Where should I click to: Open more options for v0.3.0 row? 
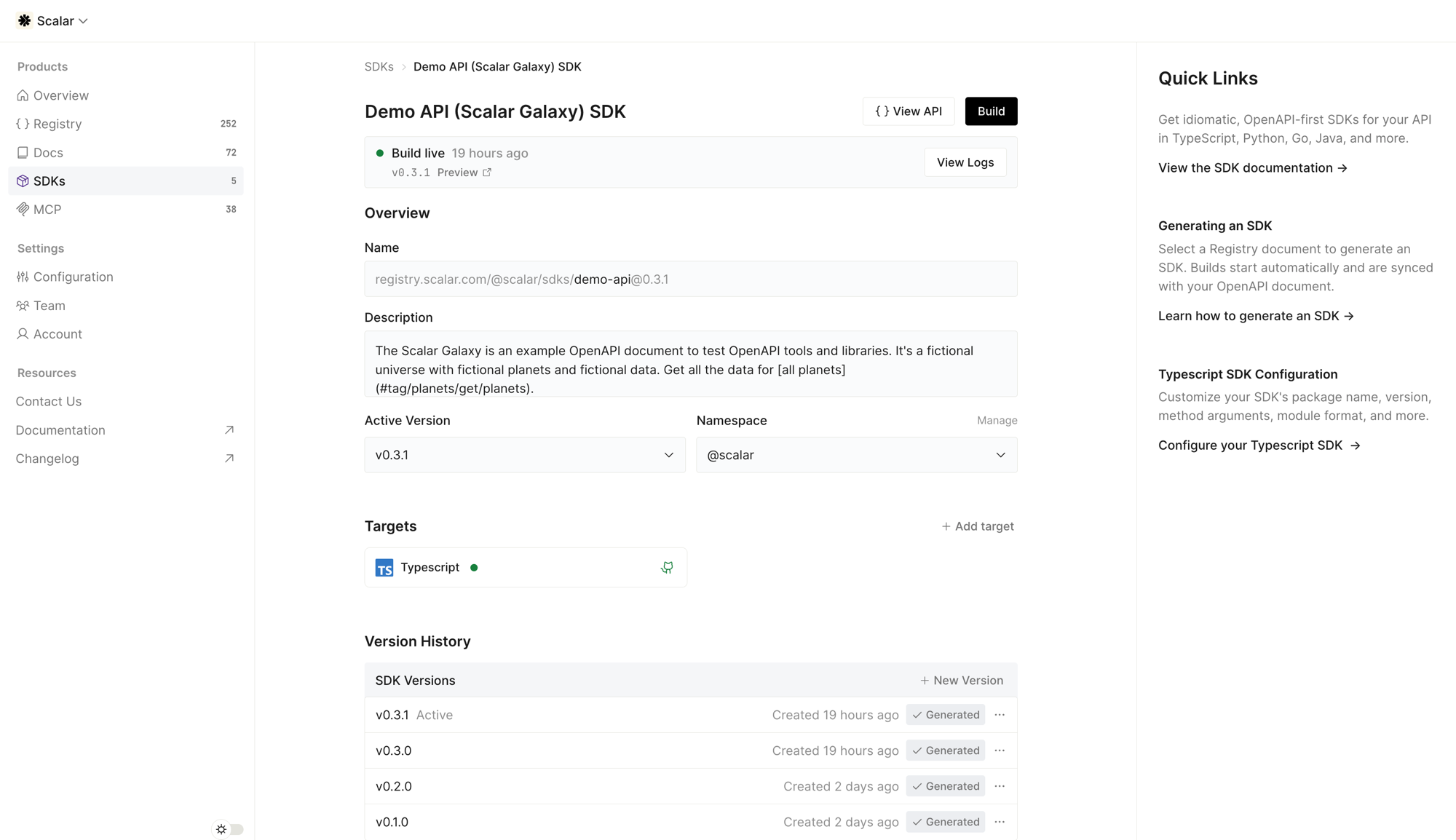click(x=1000, y=750)
